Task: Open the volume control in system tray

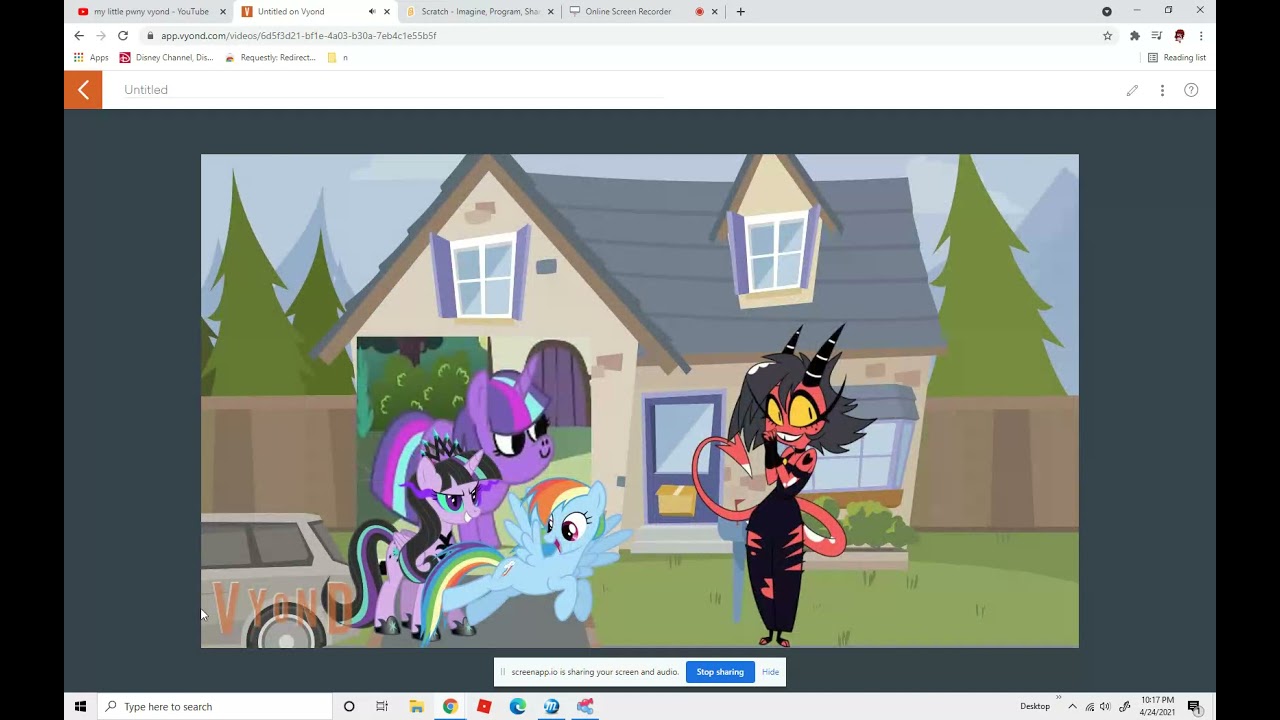Action: coord(1105,707)
